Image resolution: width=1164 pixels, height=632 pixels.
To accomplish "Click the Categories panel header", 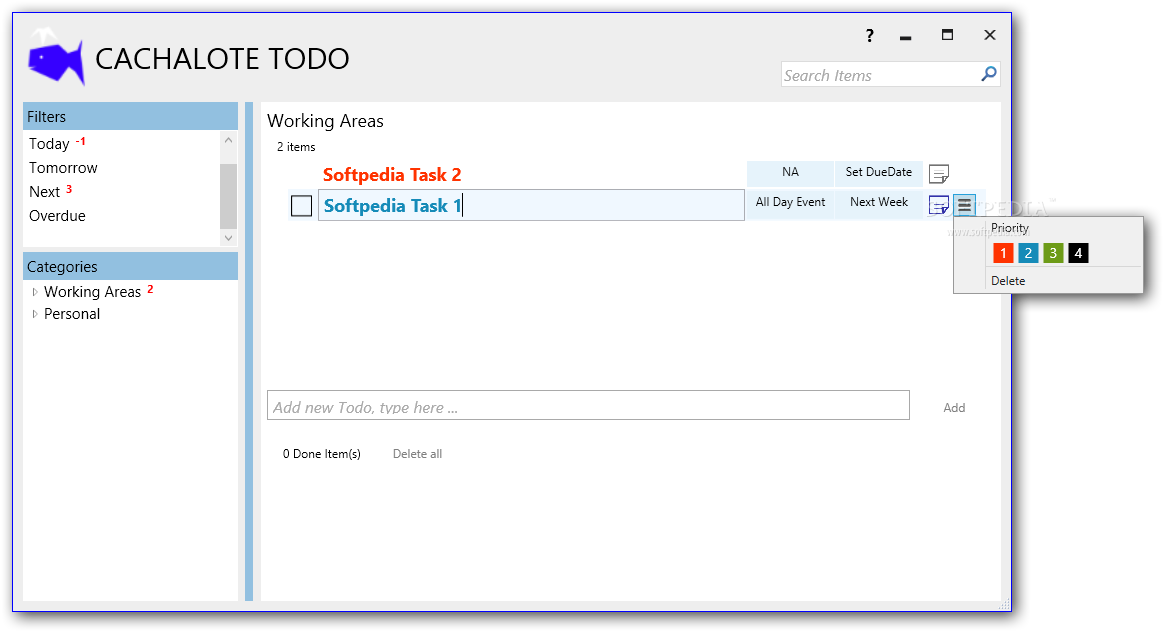I will click(x=130, y=267).
